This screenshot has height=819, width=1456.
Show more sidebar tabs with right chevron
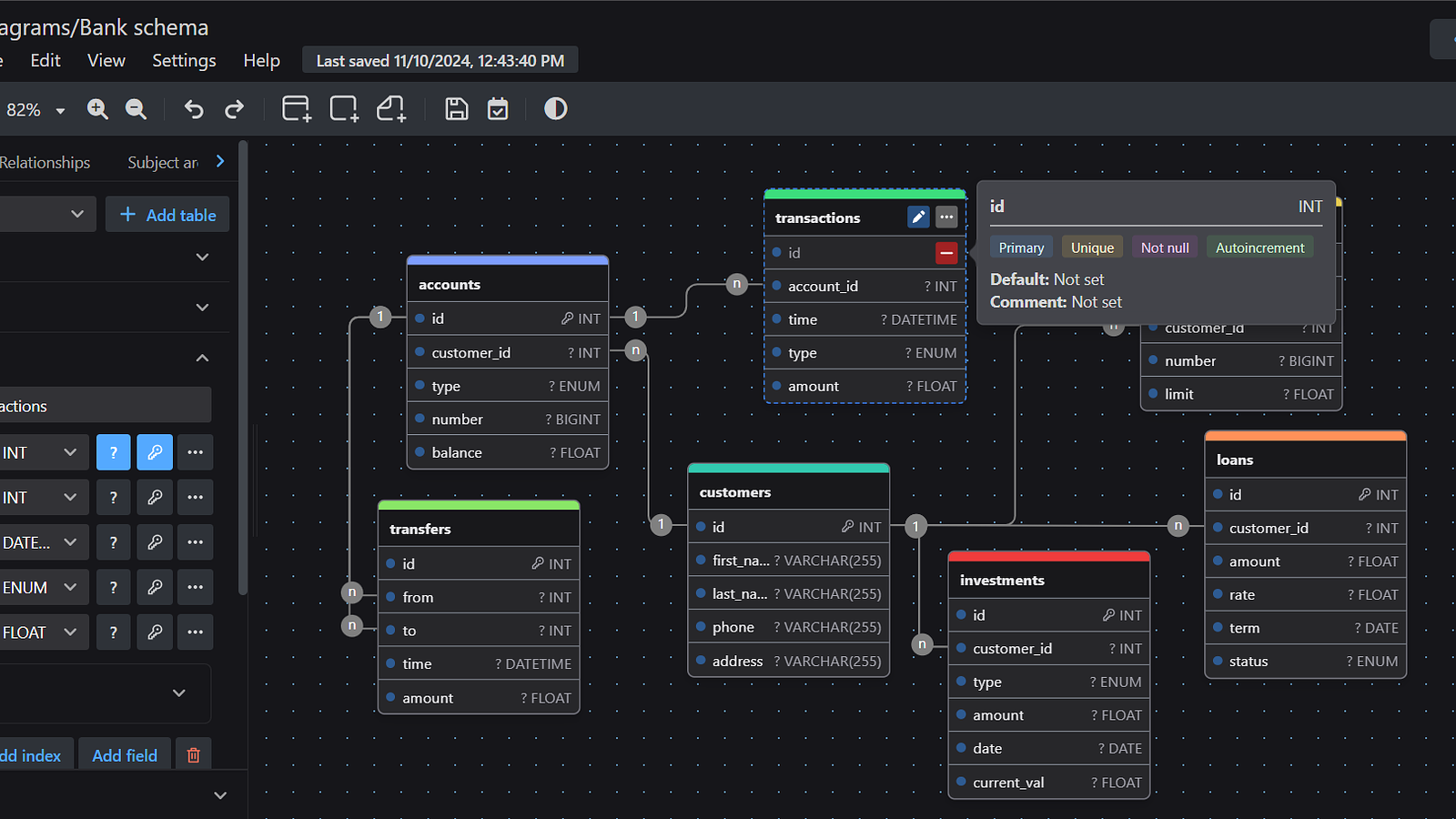pos(220,161)
